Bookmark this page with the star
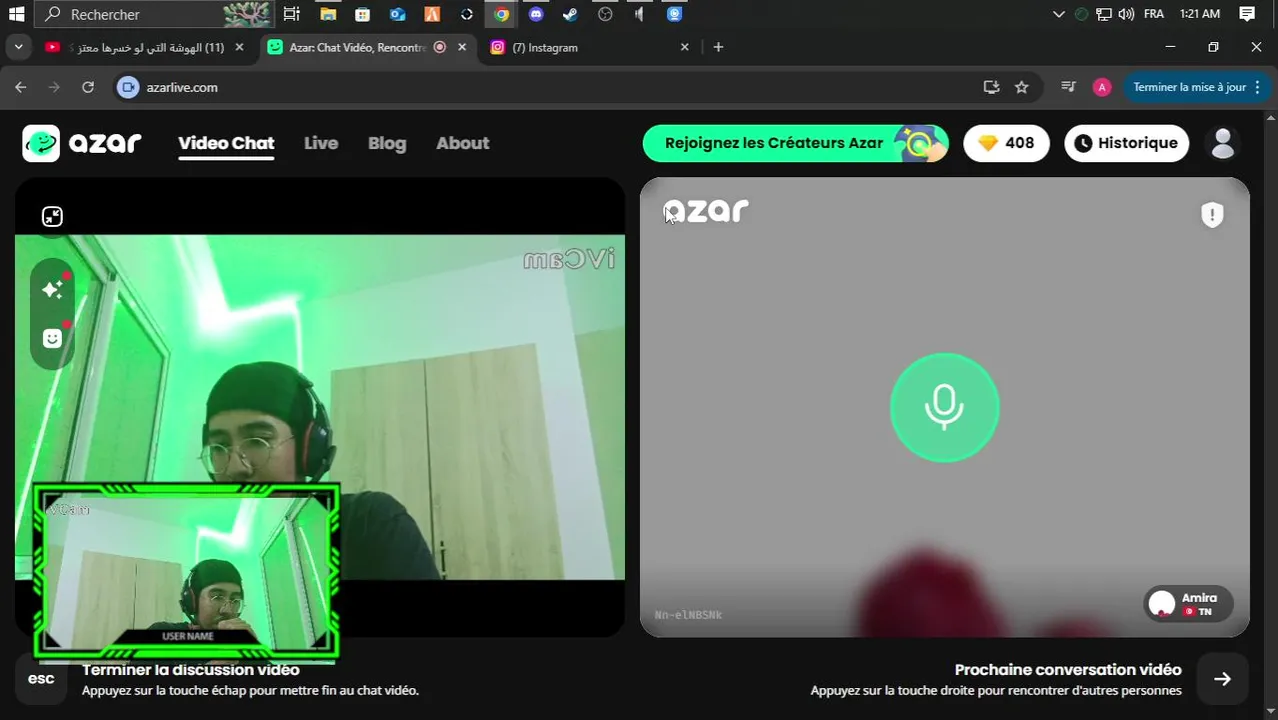 point(1021,87)
